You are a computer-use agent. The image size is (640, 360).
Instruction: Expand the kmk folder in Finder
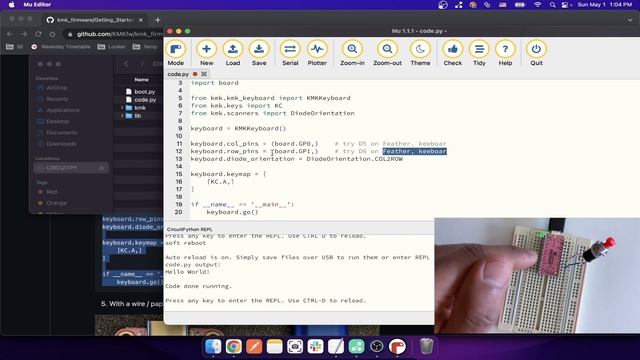(122, 108)
